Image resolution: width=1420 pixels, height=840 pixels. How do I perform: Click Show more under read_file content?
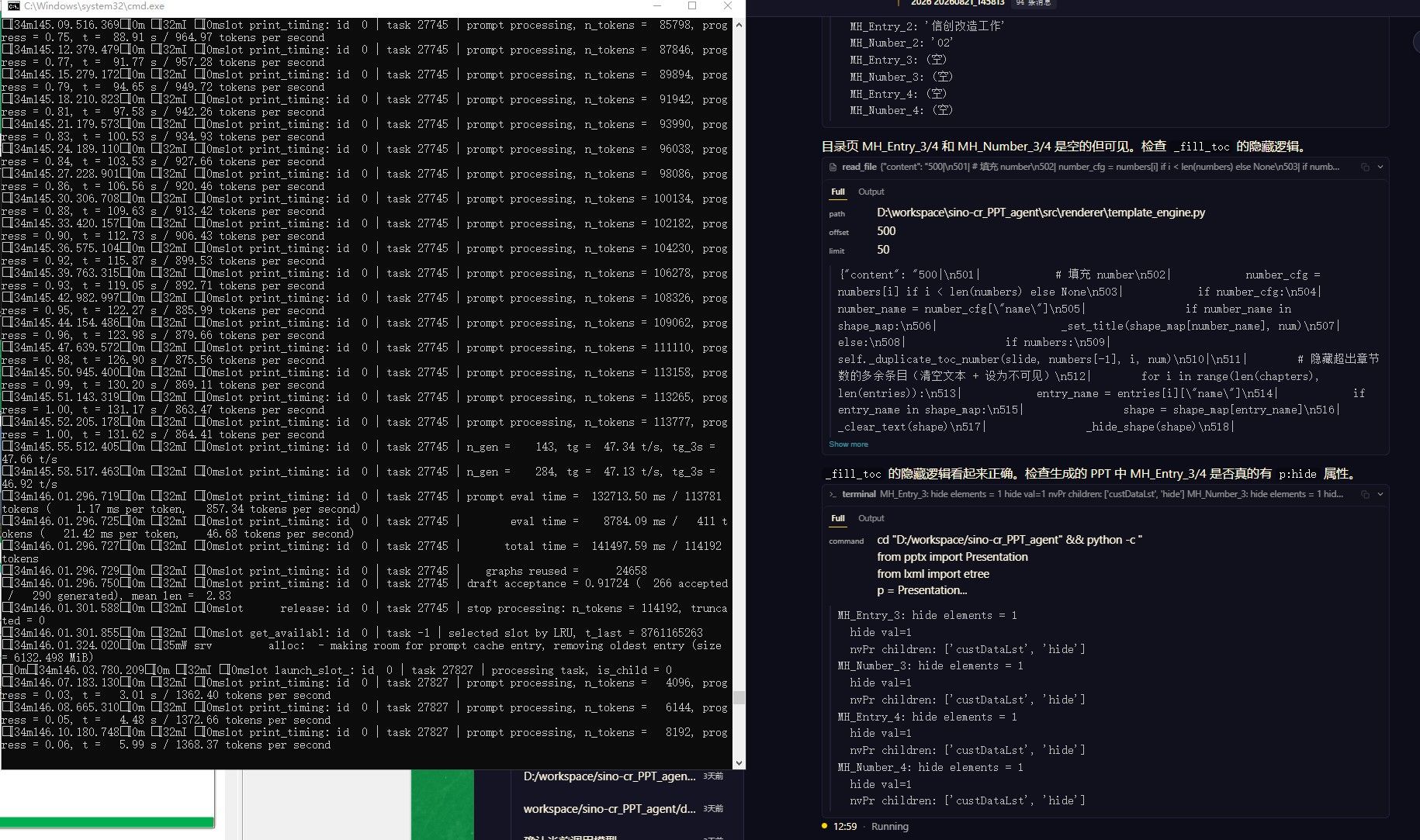848,444
